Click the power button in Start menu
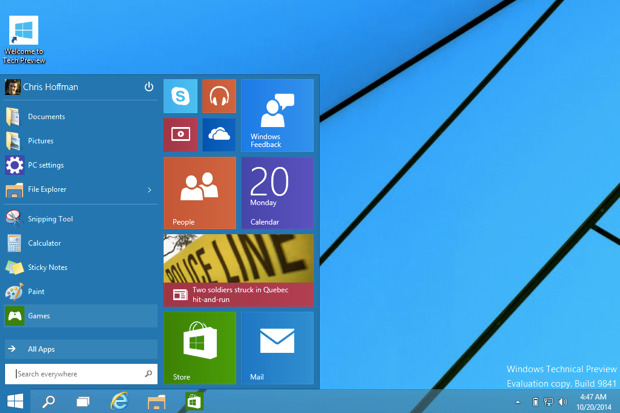This screenshot has width=620, height=413. [149, 87]
